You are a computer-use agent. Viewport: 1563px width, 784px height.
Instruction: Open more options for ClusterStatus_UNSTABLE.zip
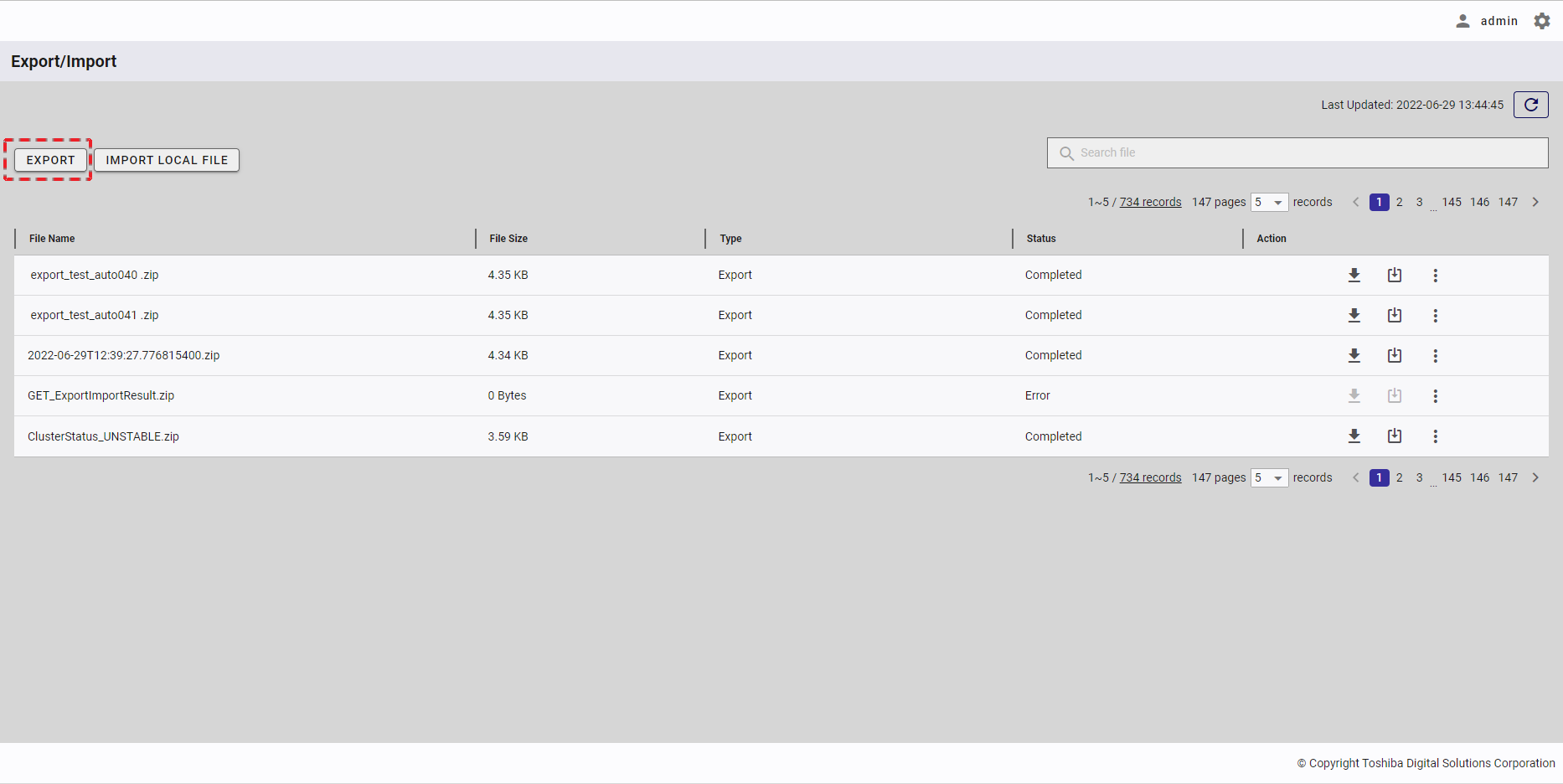click(1435, 436)
